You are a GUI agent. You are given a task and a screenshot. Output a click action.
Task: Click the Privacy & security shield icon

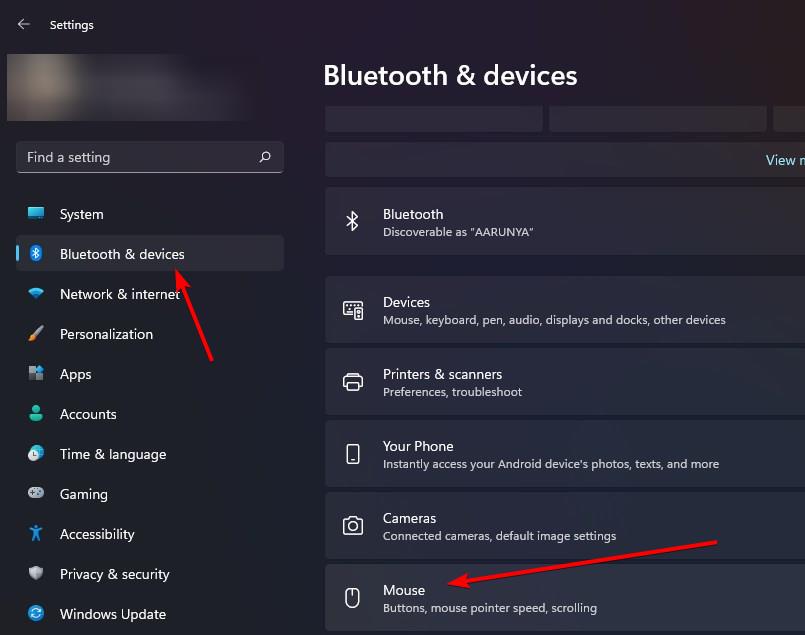coord(36,574)
